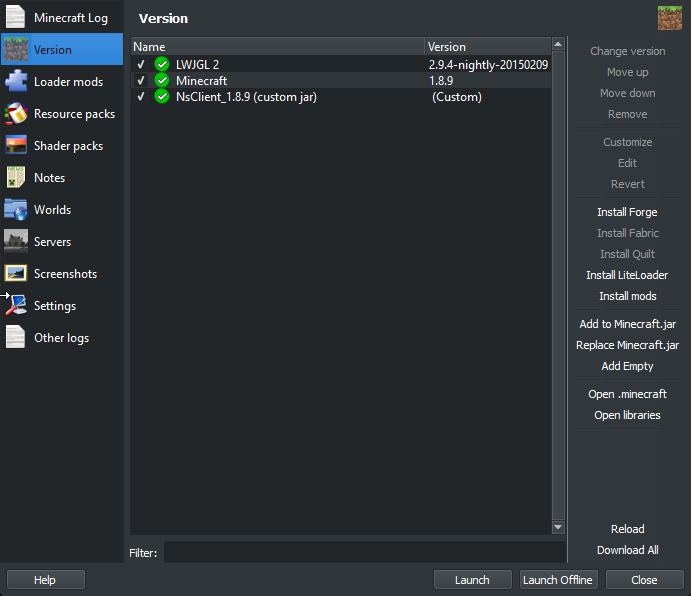Switch to Worlds page
The image size is (691, 596).
[62, 209]
